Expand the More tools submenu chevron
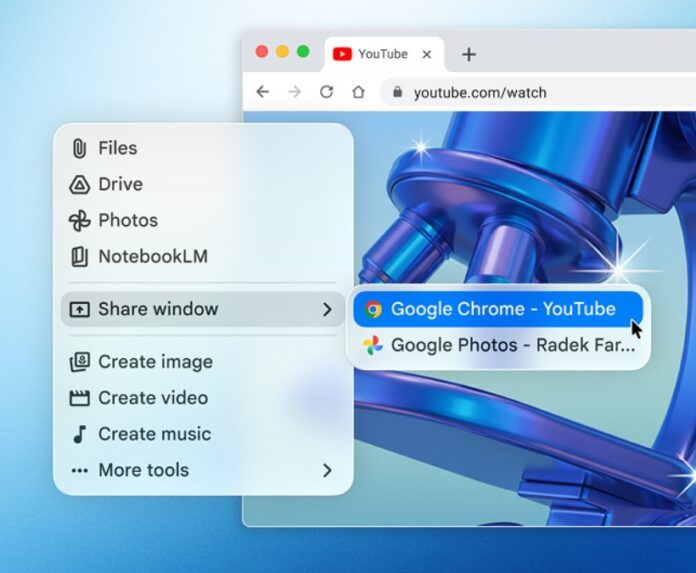696x573 pixels. coord(327,470)
